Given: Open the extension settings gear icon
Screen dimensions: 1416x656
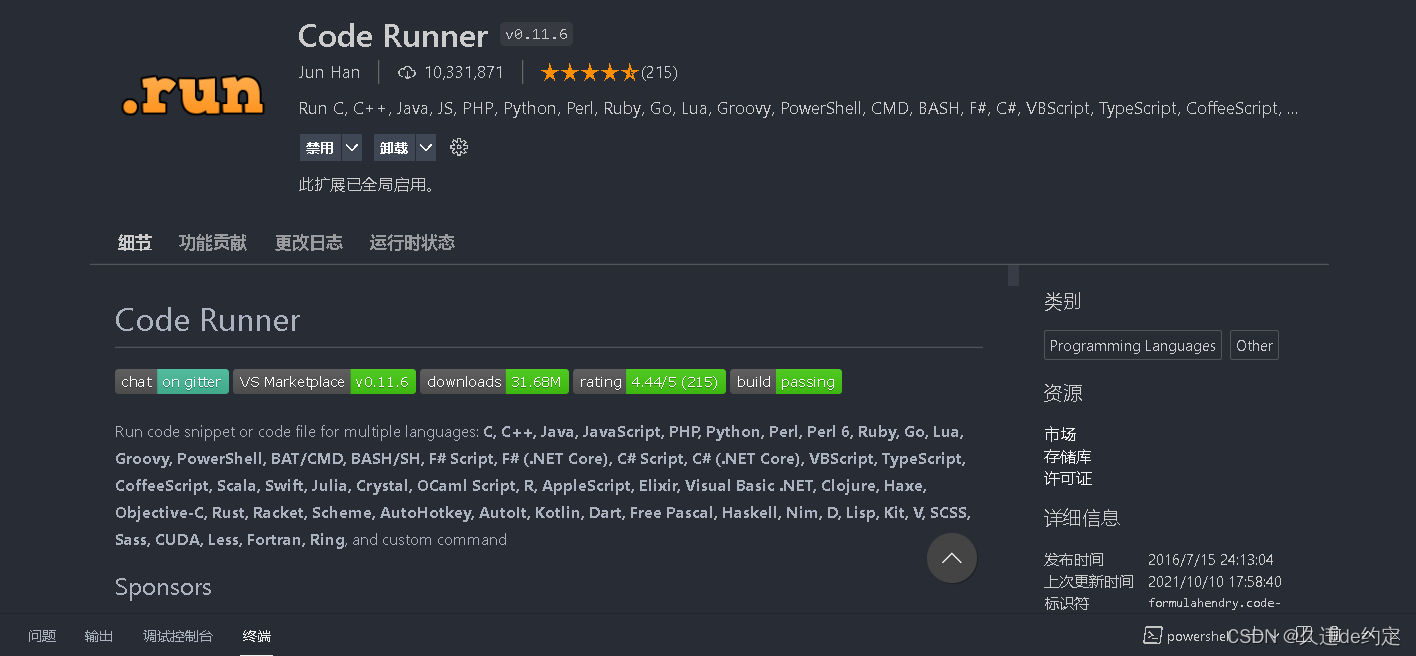Looking at the screenshot, I should 459,147.
